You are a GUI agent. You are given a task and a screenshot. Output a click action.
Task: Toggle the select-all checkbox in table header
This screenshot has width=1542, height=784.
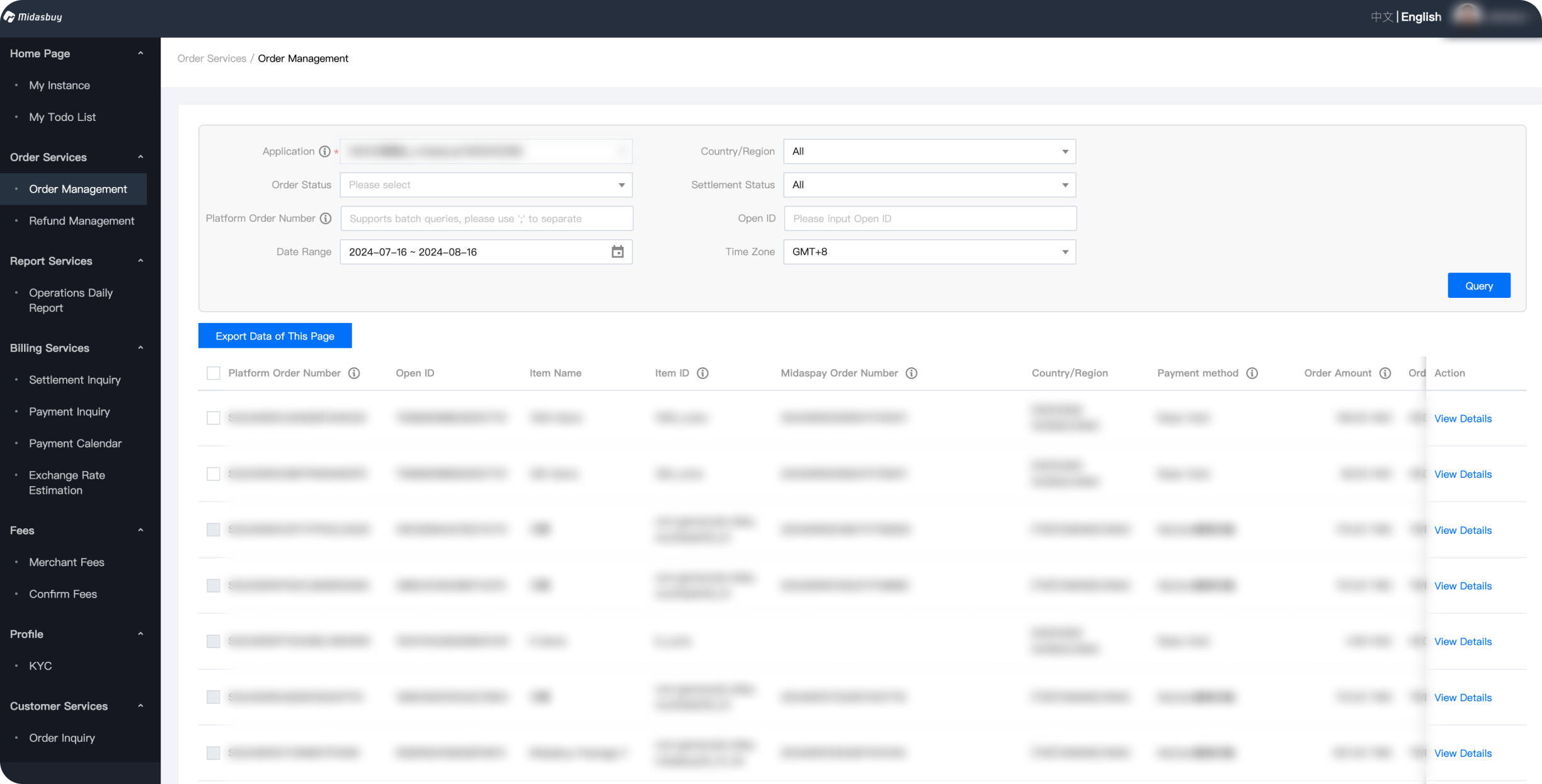point(214,373)
